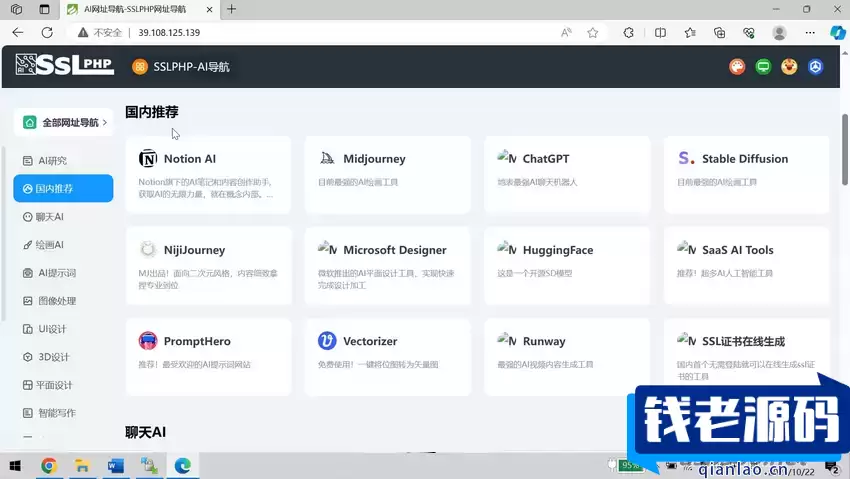Toggle read aloud icon in address bar
The height and width of the screenshot is (479, 850).
pyautogui.click(x=566, y=33)
